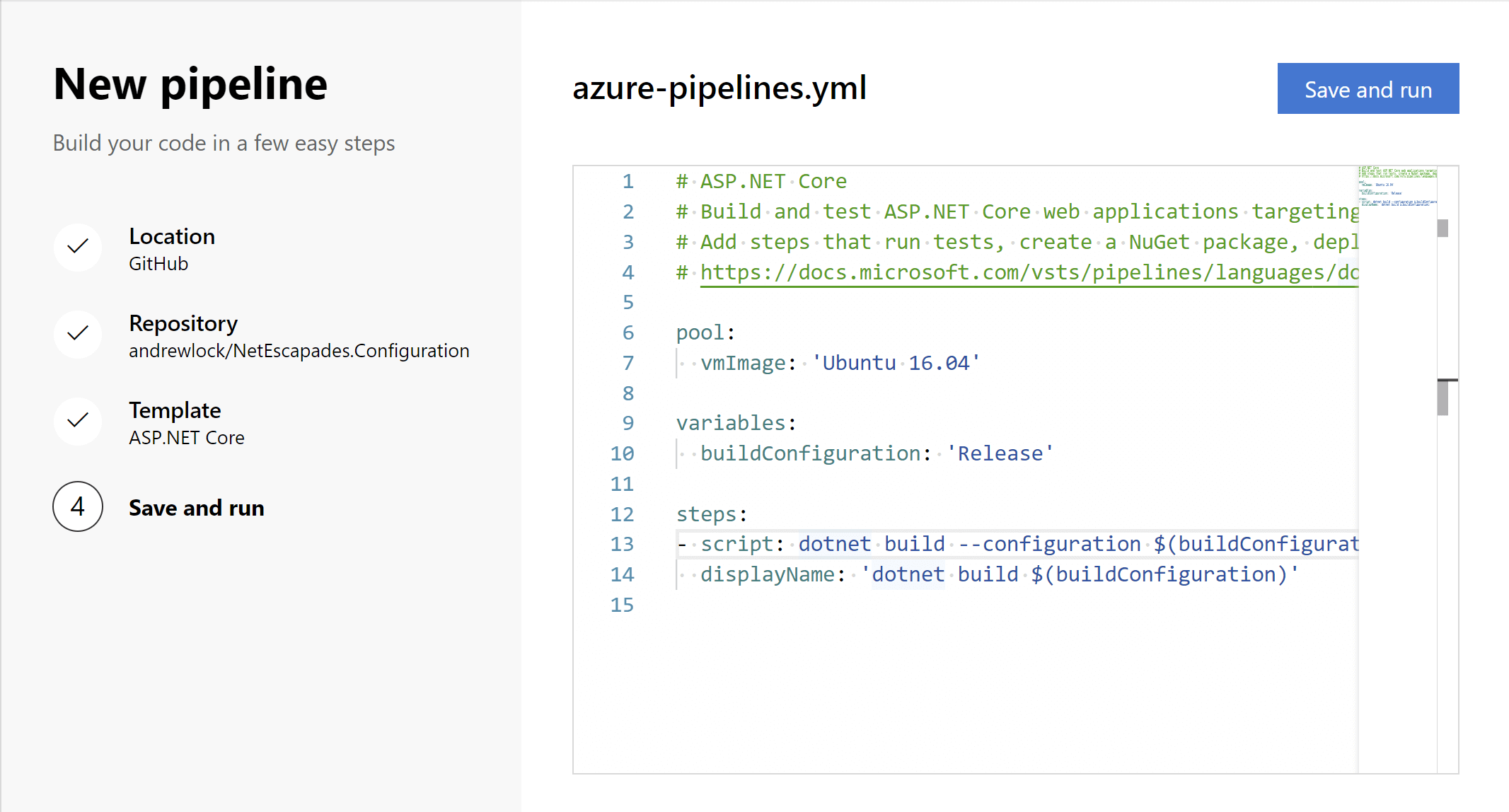Open the docs.microsoft.com link in line 4

click(x=1029, y=273)
